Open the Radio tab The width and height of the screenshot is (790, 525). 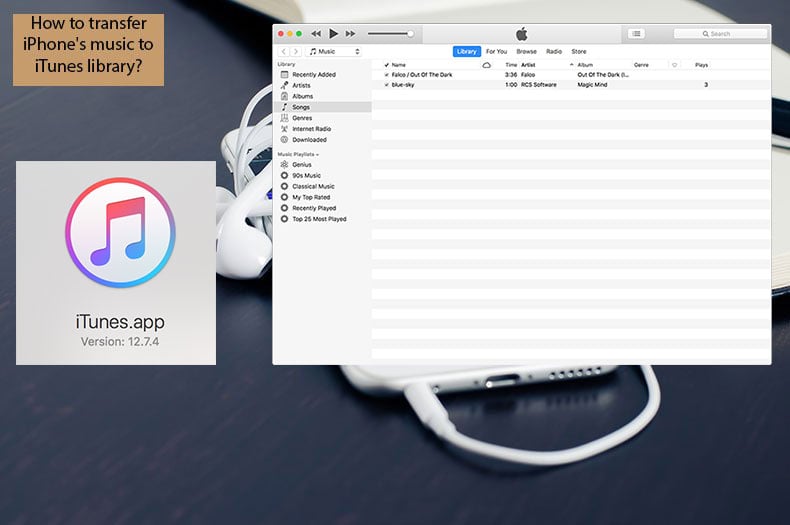coord(554,51)
